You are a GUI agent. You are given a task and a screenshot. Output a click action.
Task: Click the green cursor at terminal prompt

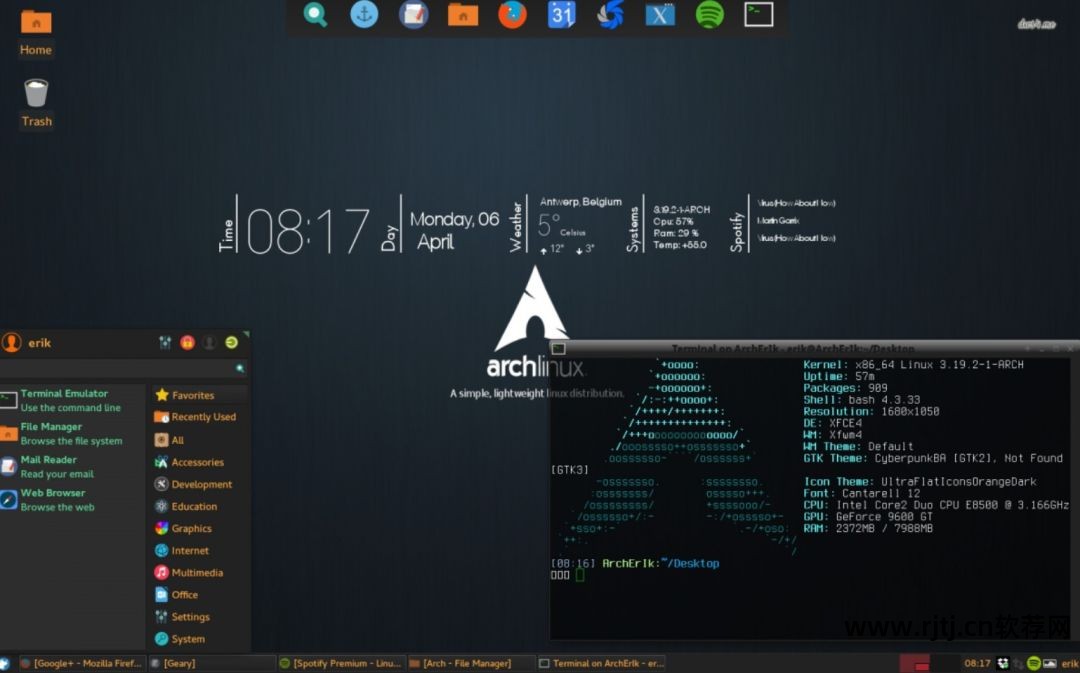point(579,575)
